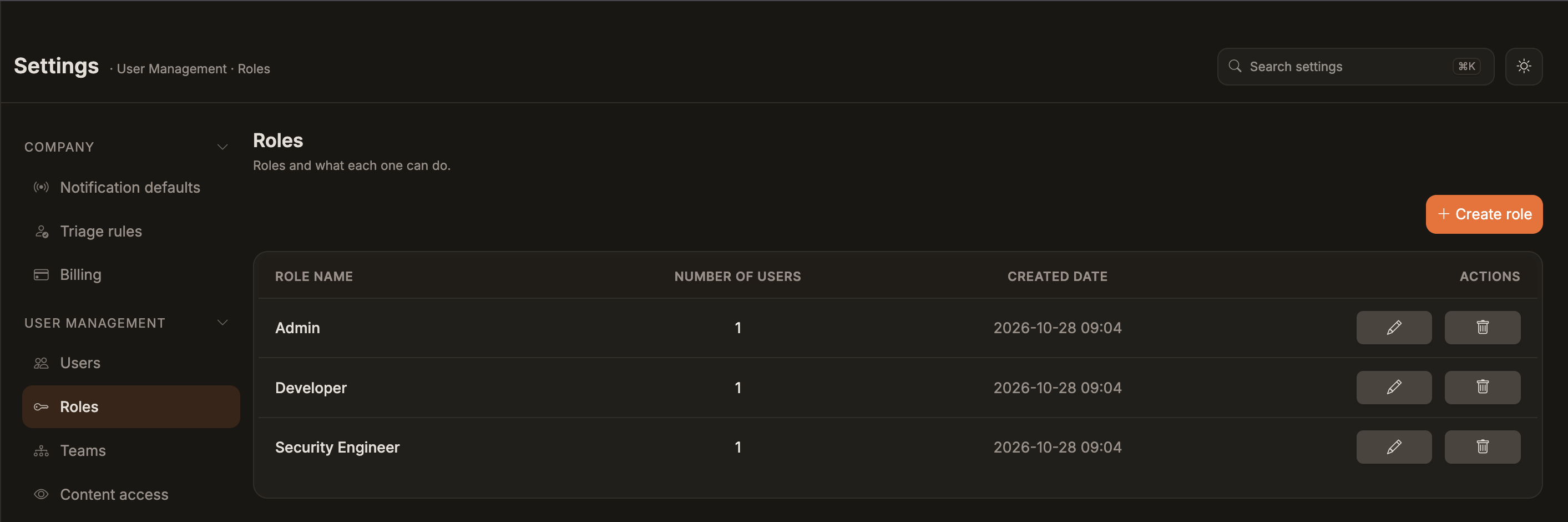Edit the Security Engineer role

pyautogui.click(x=1394, y=447)
